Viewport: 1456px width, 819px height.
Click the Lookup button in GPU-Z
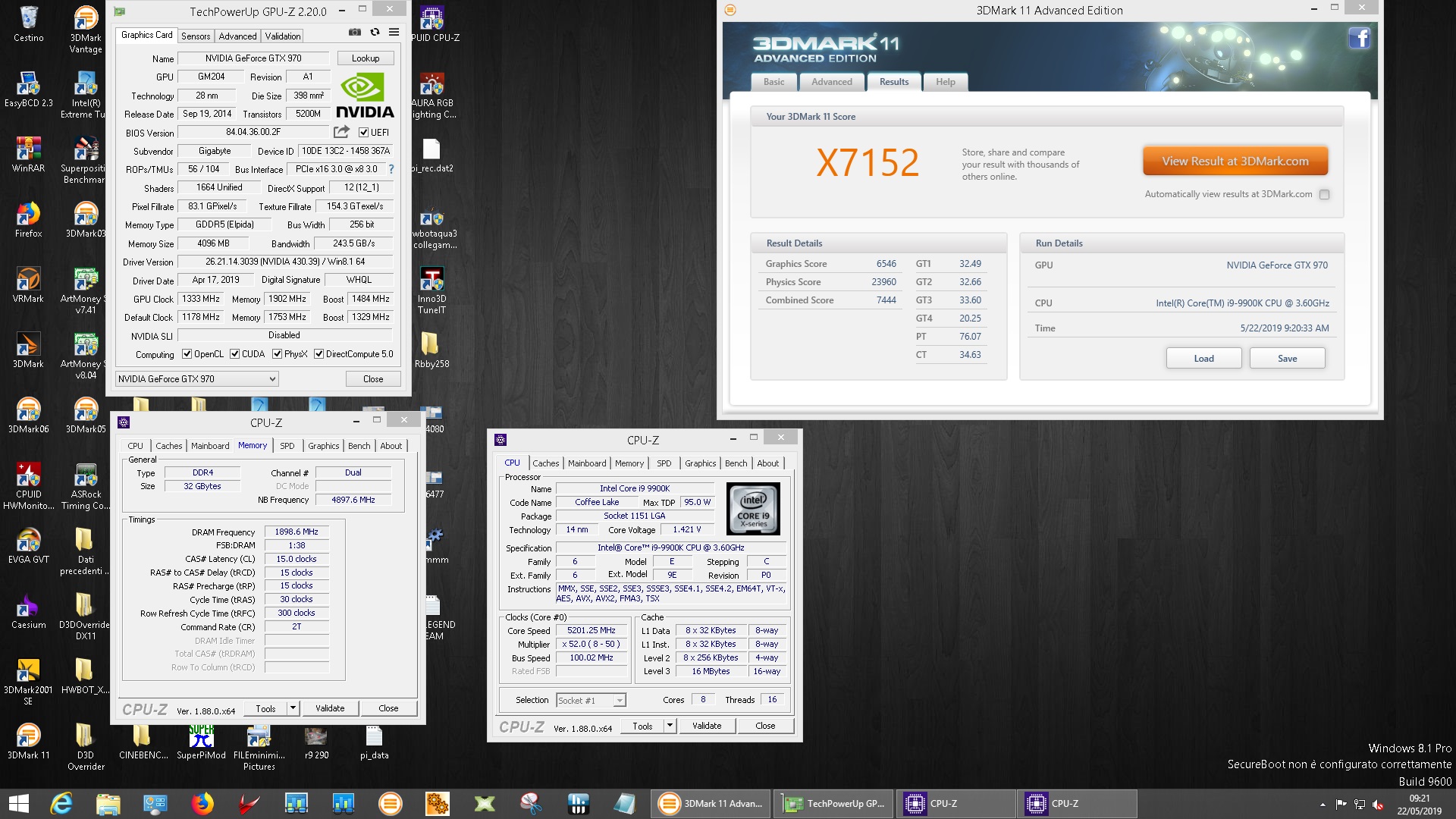[x=366, y=58]
